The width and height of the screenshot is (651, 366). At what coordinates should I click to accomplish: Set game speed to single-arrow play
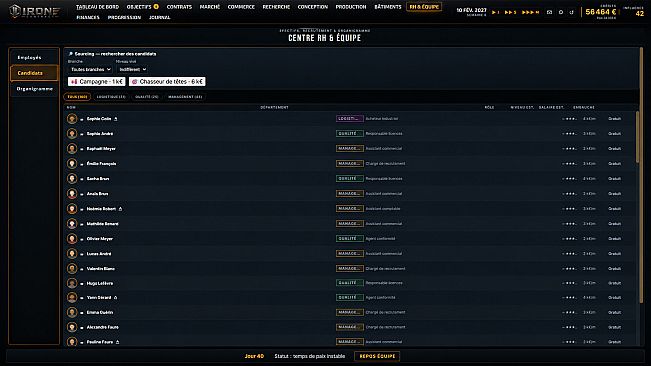[x=495, y=12]
